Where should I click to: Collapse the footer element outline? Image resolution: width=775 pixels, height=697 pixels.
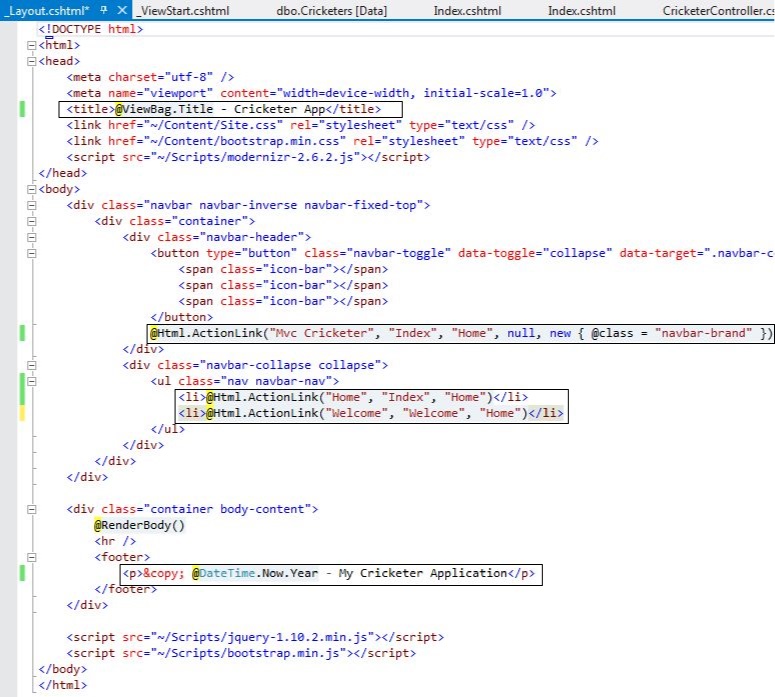click(32, 557)
